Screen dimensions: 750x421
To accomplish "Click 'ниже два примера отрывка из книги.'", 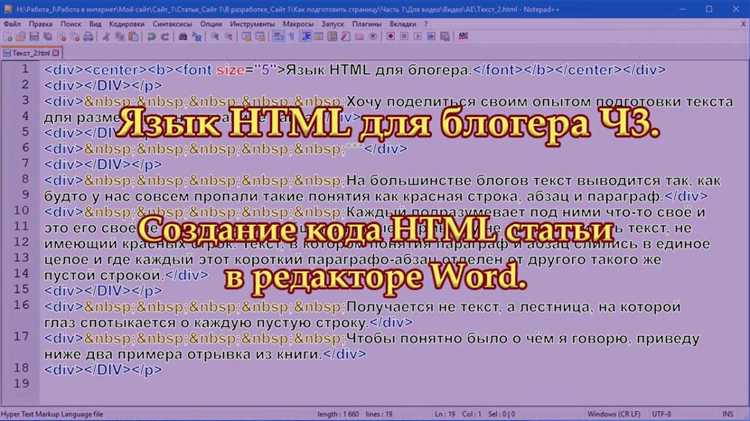I will 183,355.
